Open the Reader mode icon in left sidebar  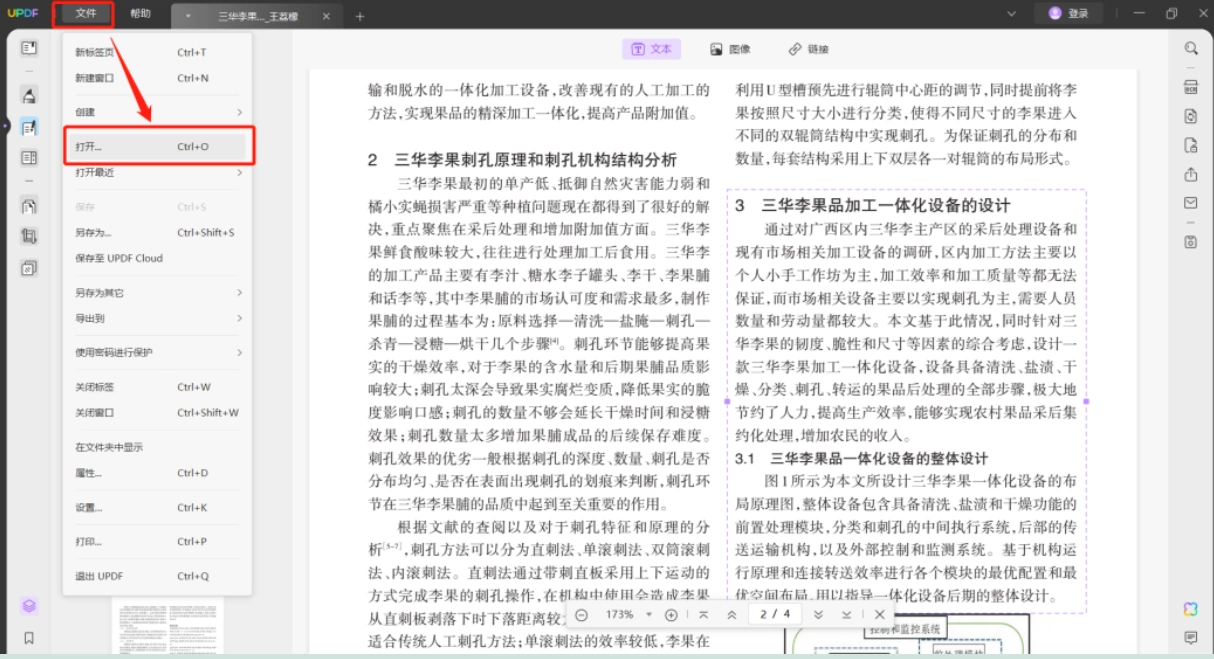[29, 48]
